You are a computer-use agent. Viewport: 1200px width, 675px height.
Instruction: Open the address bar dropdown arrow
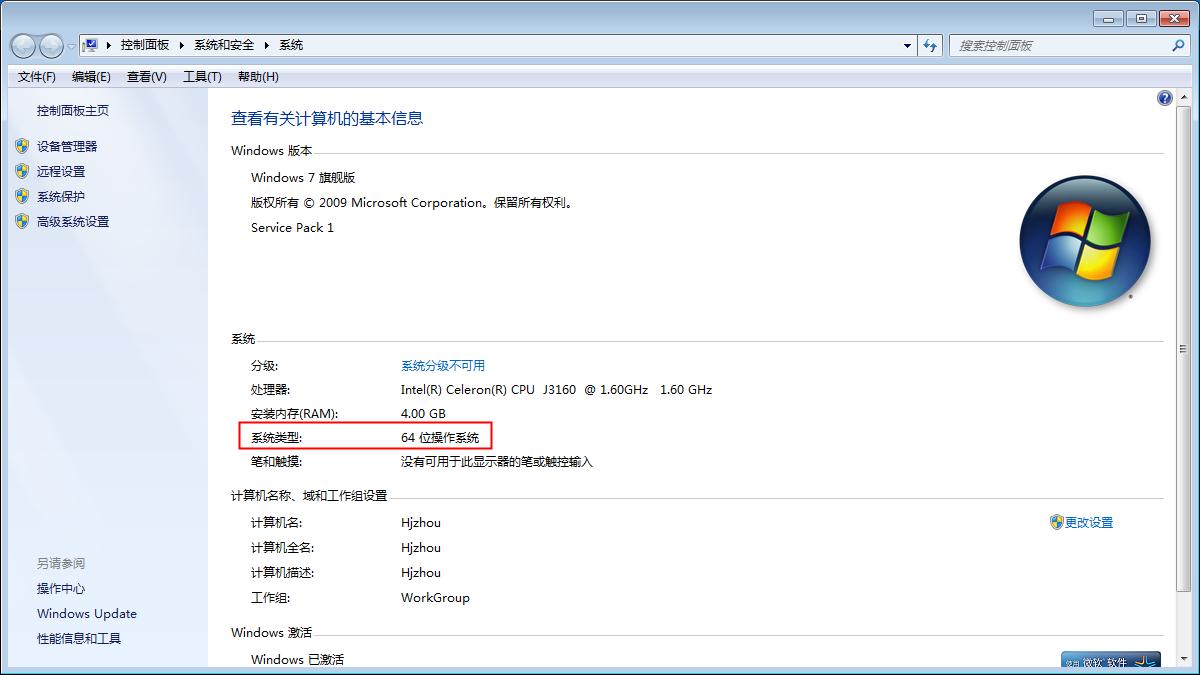(907, 45)
